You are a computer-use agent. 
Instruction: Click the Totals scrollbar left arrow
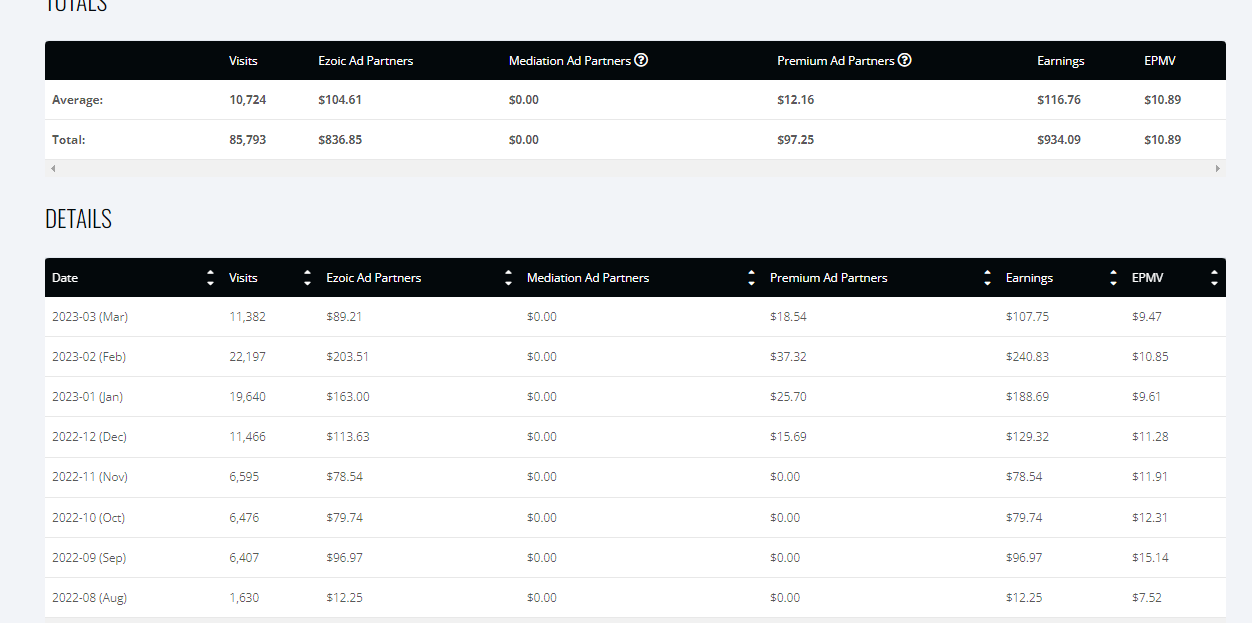point(53,168)
